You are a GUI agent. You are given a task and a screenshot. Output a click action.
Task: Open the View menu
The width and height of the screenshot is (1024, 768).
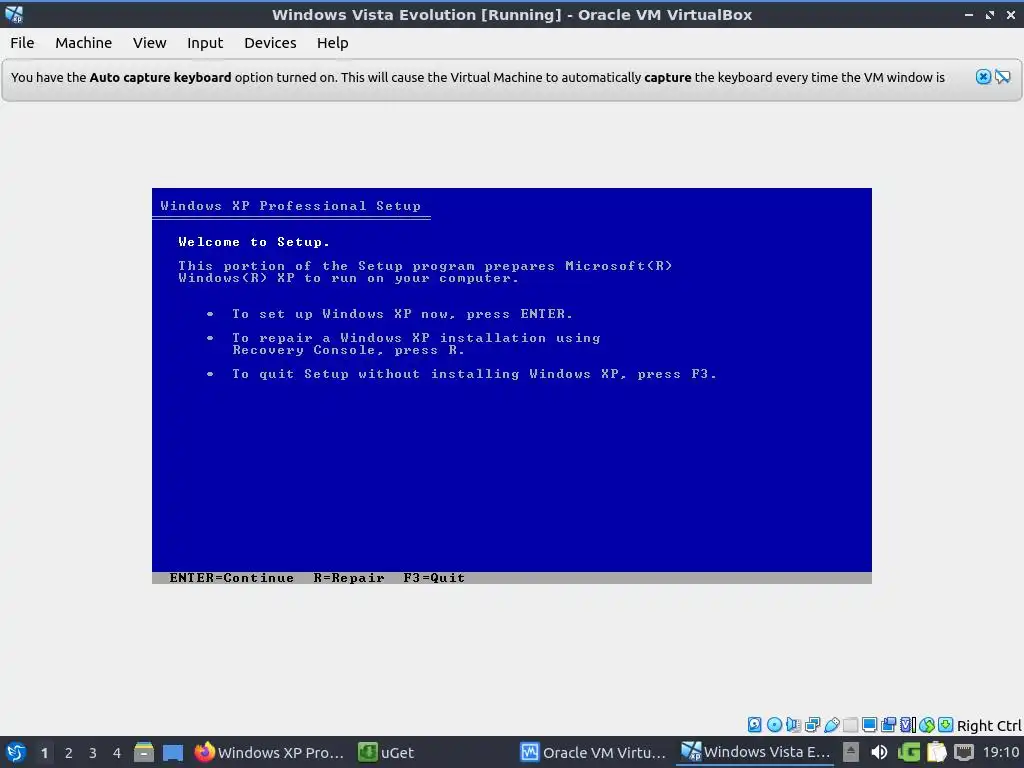[x=150, y=43]
